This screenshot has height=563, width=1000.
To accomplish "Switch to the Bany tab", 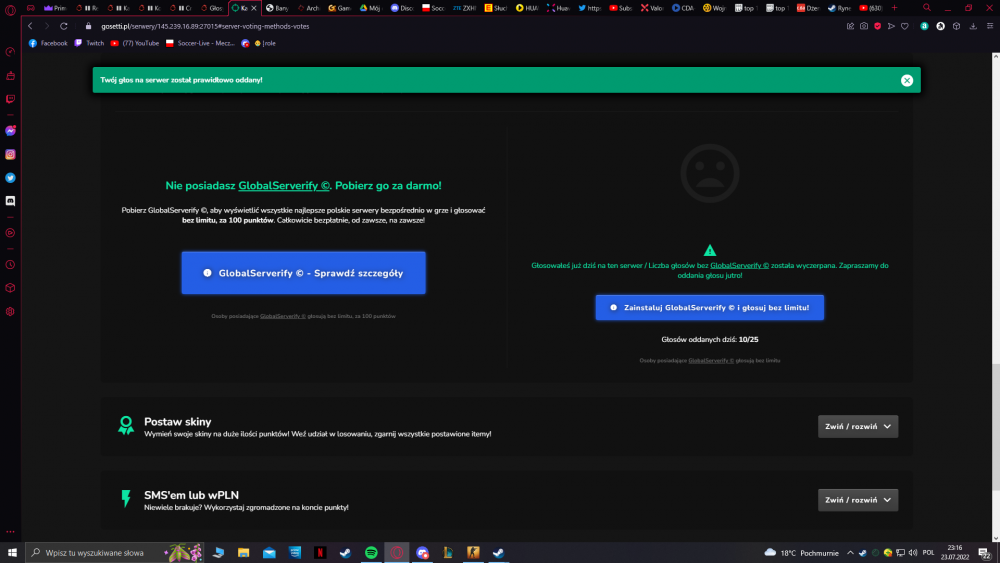I will [x=277, y=8].
